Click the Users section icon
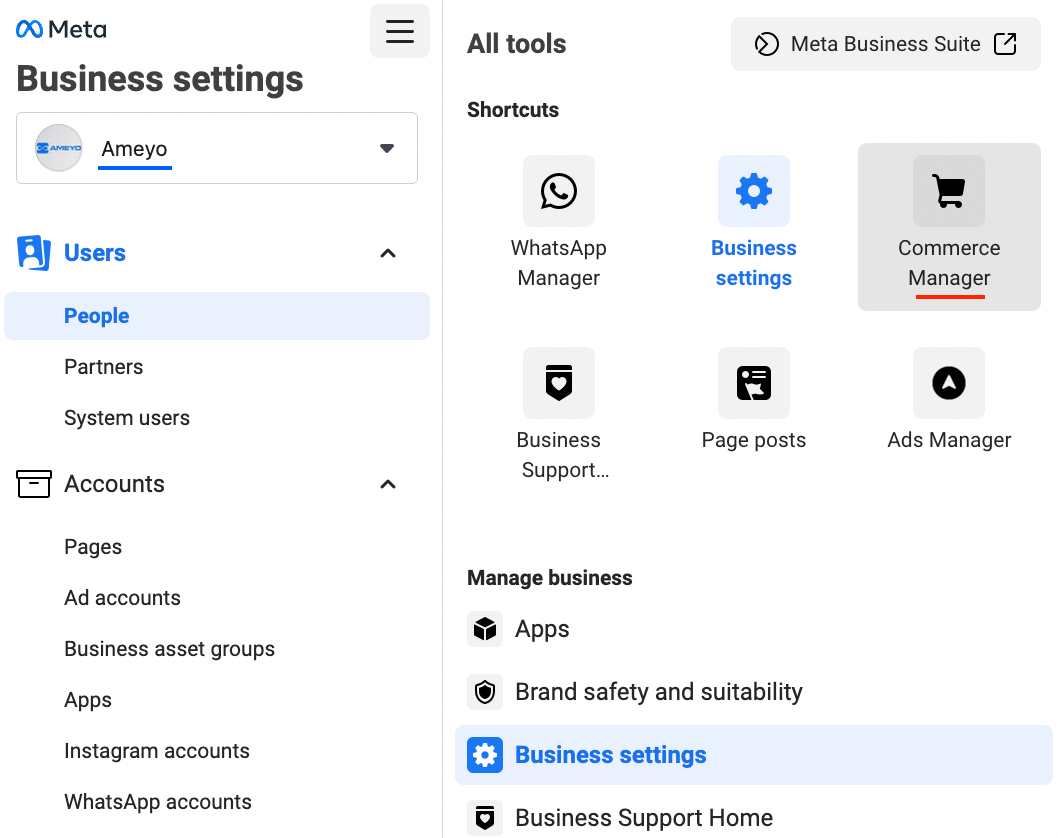The width and height of the screenshot is (1058, 838). coord(34,253)
